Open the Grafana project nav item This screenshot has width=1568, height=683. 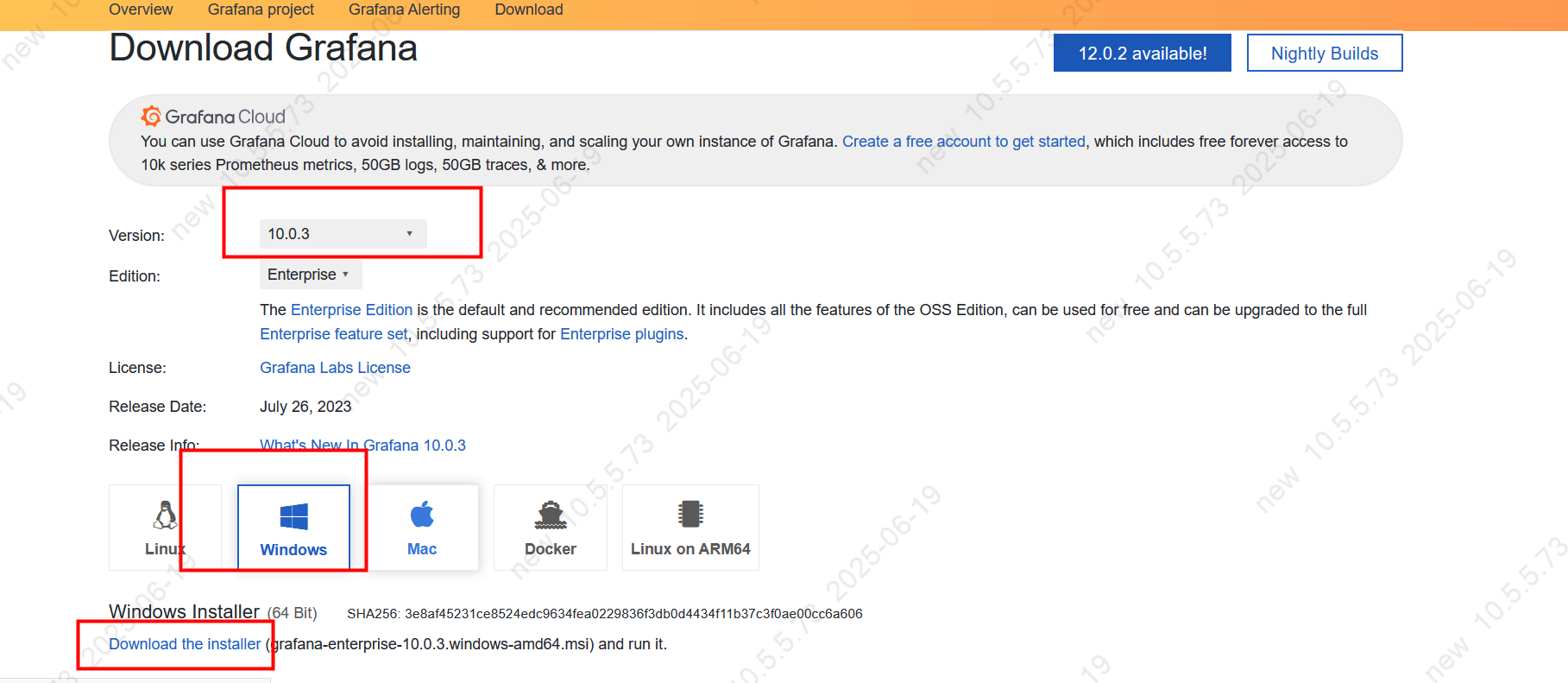point(261,9)
